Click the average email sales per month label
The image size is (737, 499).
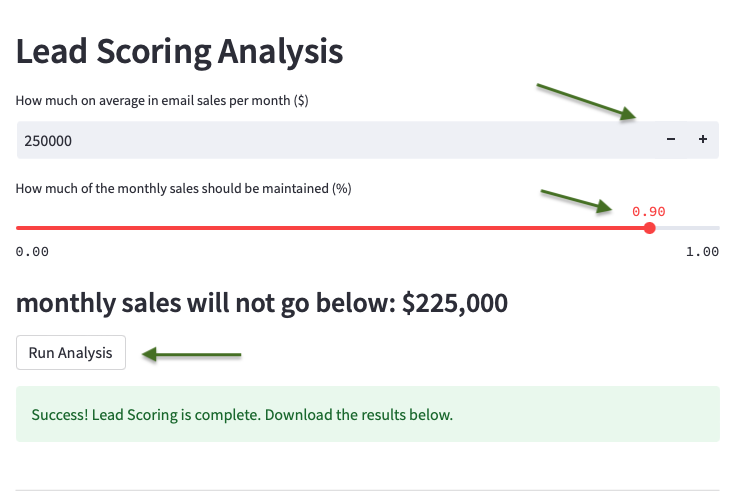click(162, 101)
